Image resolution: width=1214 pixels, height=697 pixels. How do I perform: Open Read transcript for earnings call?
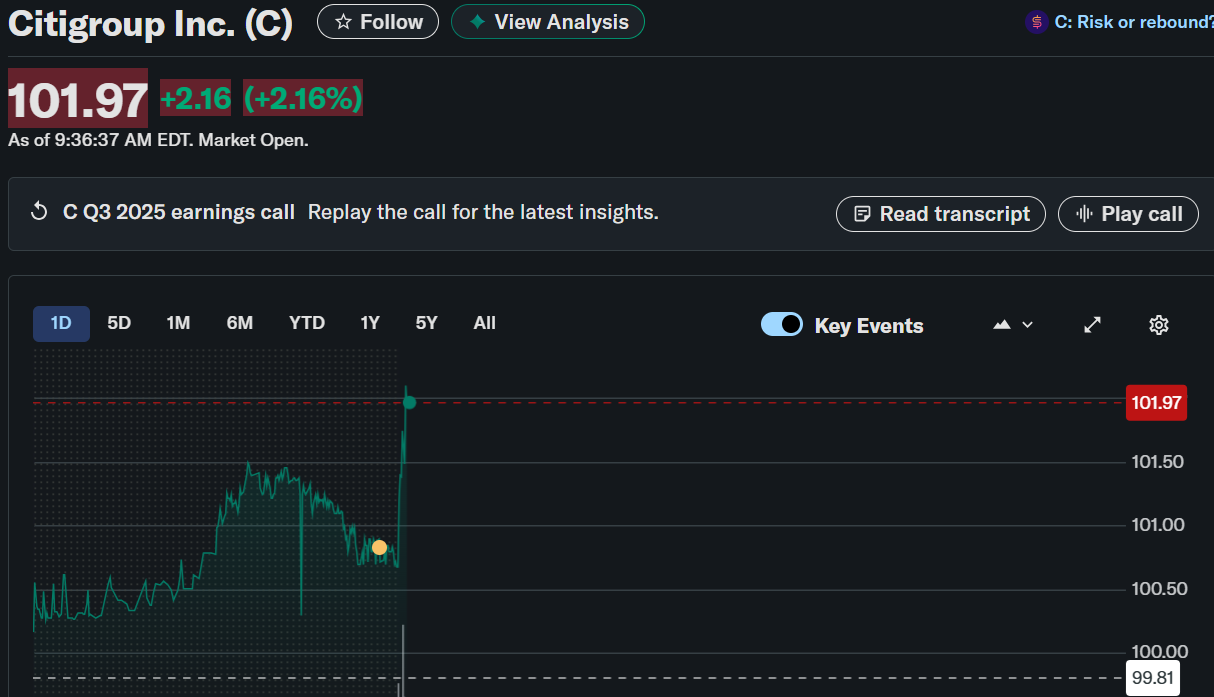[941, 214]
